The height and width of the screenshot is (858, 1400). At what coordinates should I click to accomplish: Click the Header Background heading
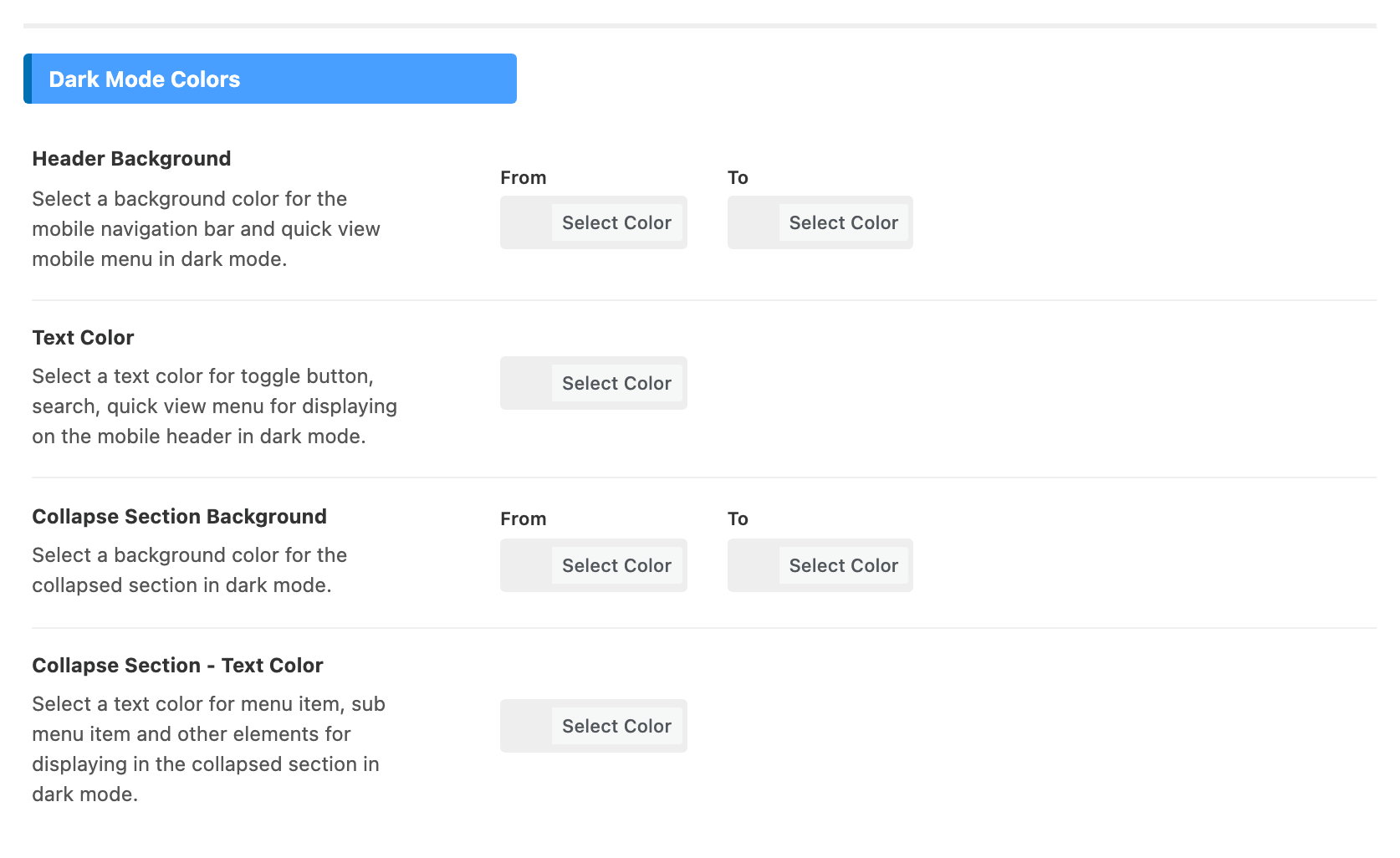coord(131,159)
